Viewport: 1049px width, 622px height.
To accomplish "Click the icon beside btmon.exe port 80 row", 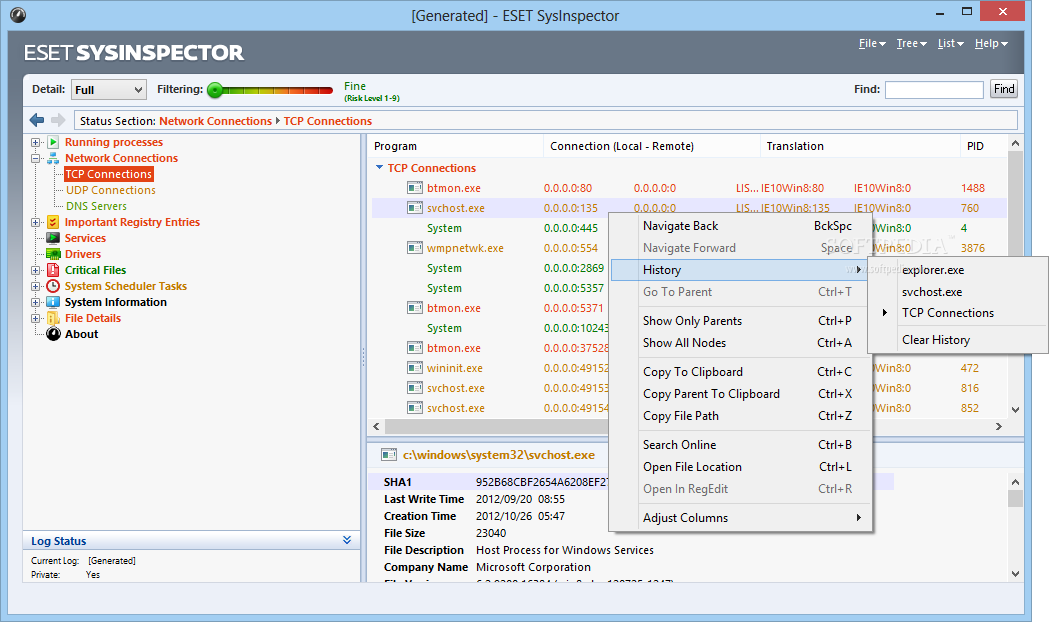I will (415, 188).
